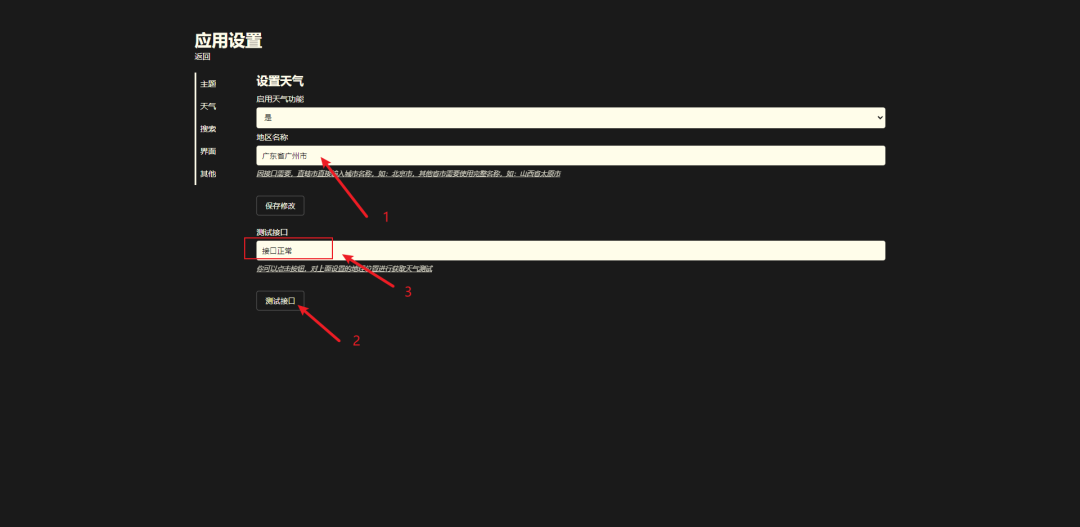The height and width of the screenshot is (527, 1080).
Task: Click the 设置天气 section heading
Action: tap(280, 81)
